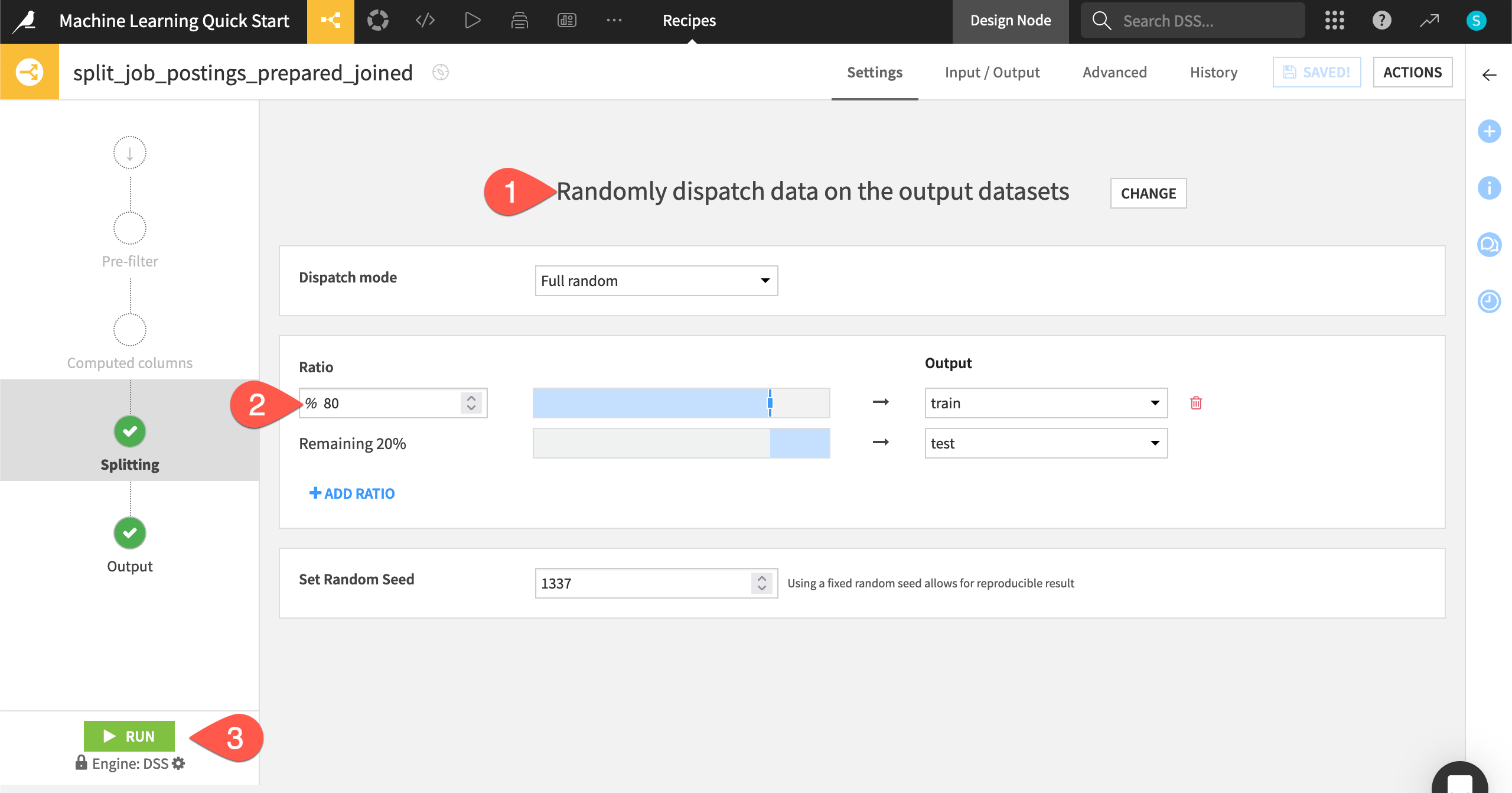This screenshot has width=1512, height=793.
Task: Switch to the Input / Output tab
Action: (x=992, y=72)
